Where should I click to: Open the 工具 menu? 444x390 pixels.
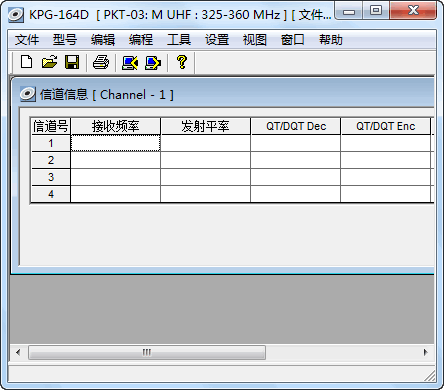tap(179, 40)
